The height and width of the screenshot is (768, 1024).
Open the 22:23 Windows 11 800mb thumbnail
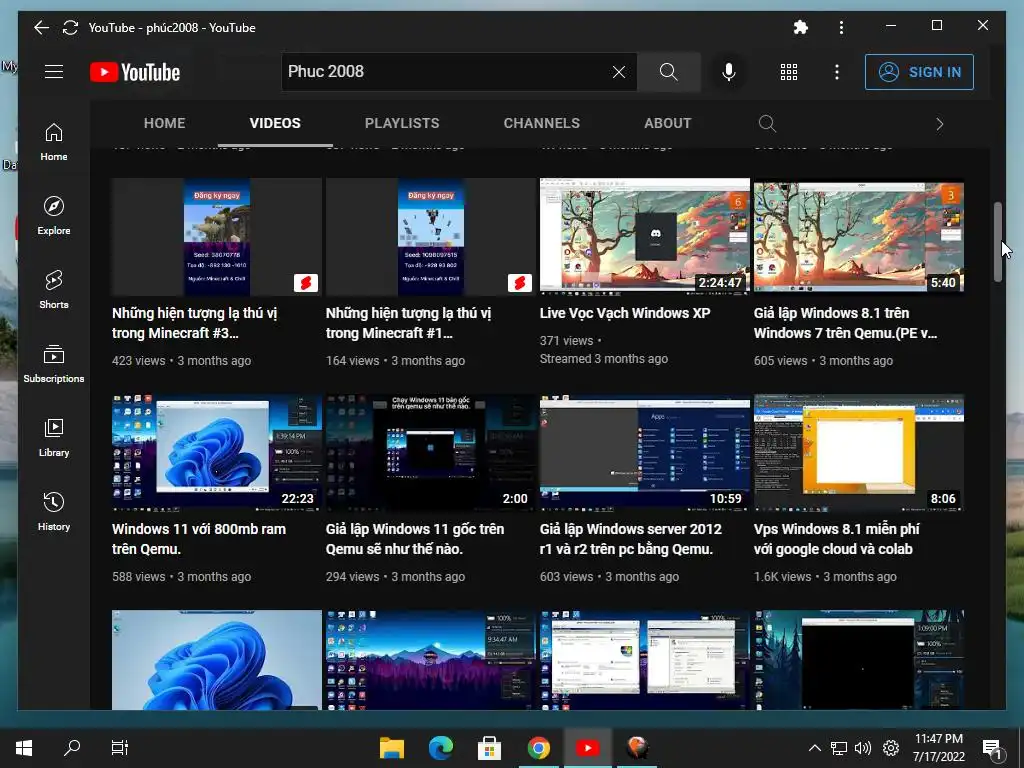[x=217, y=453]
